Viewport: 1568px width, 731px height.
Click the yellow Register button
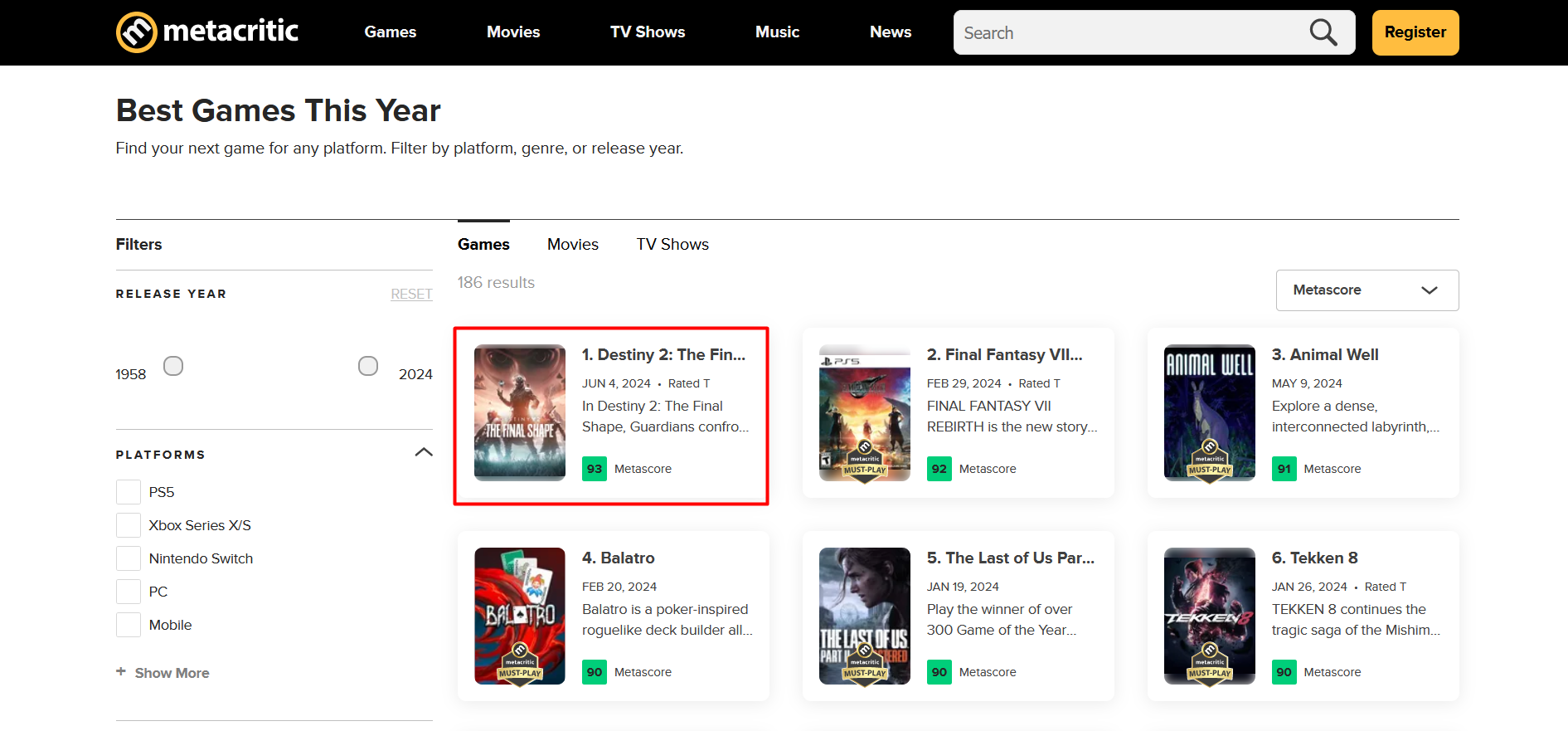click(x=1415, y=32)
